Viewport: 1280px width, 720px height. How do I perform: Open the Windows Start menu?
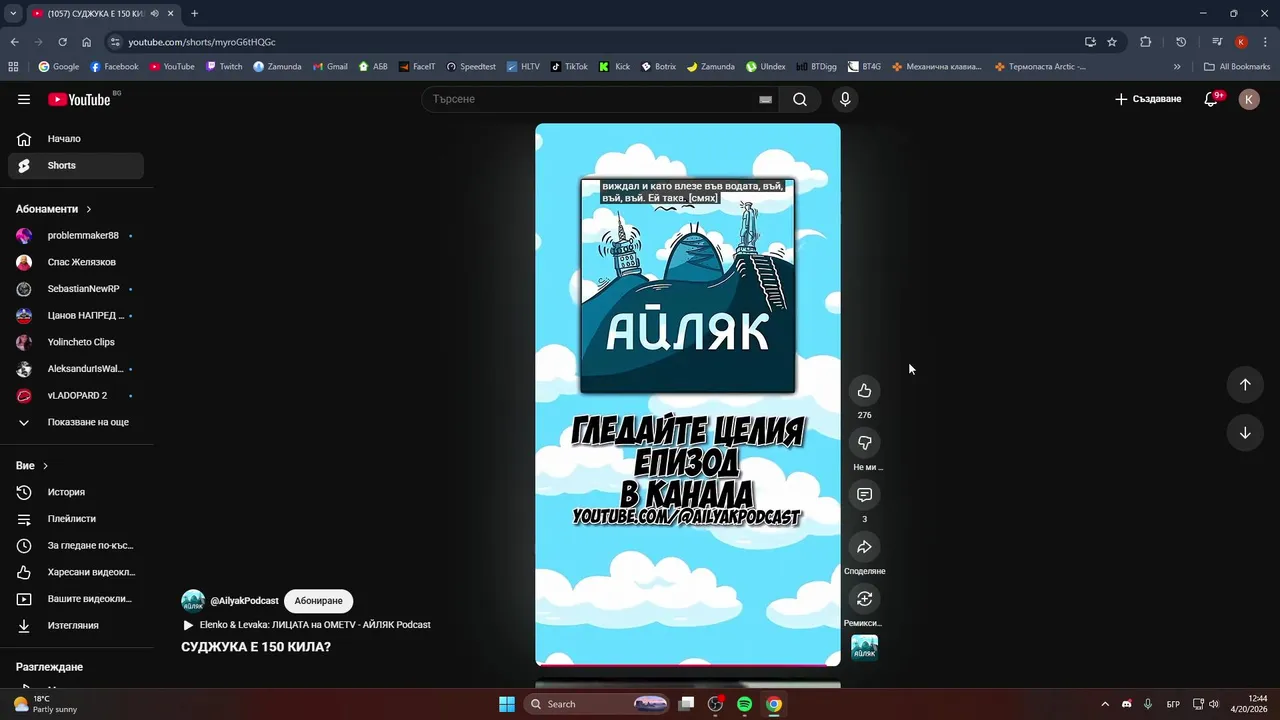[x=507, y=704]
